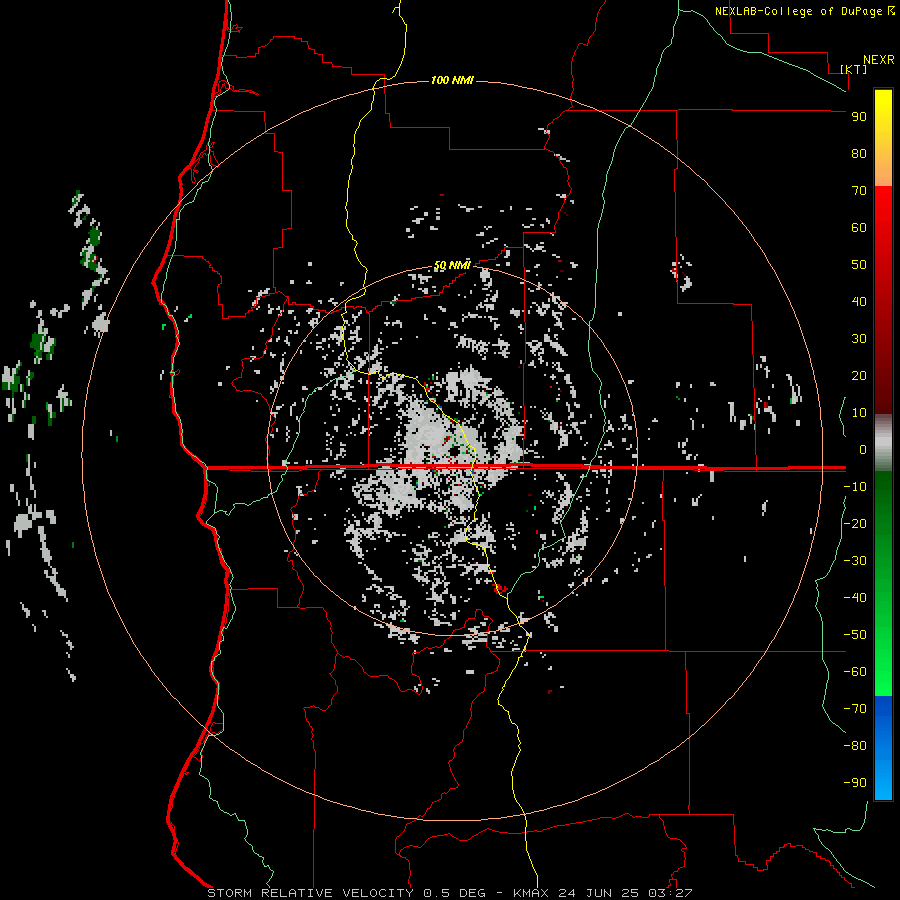Click the -40 value on the velocity scale
900x900 pixels.
pyautogui.click(x=855, y=598)
